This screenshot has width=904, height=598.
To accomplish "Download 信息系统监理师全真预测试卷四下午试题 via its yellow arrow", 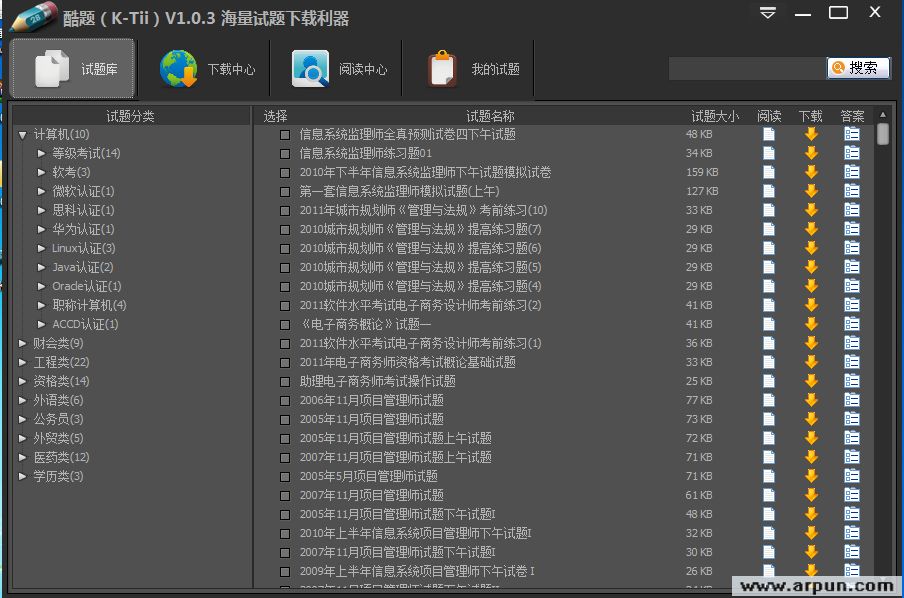I will (x=810, y=134).
